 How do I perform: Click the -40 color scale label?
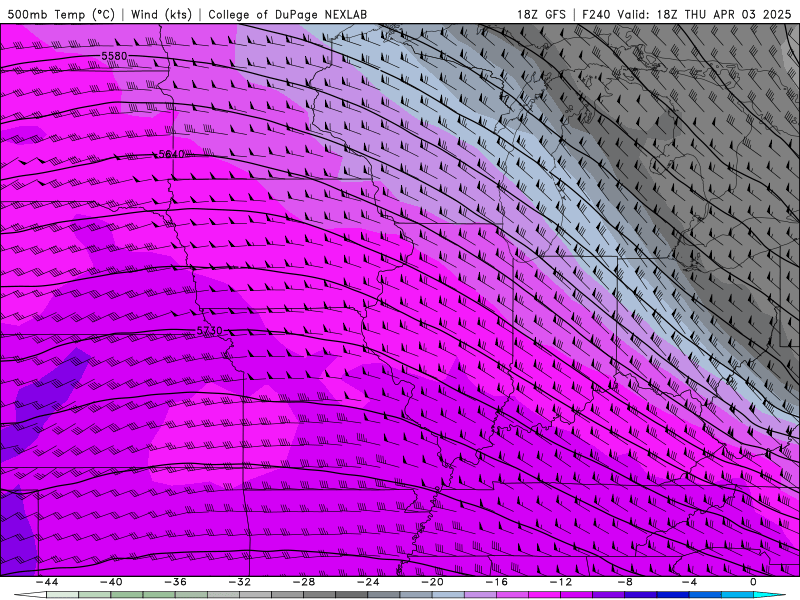[111, 582]
